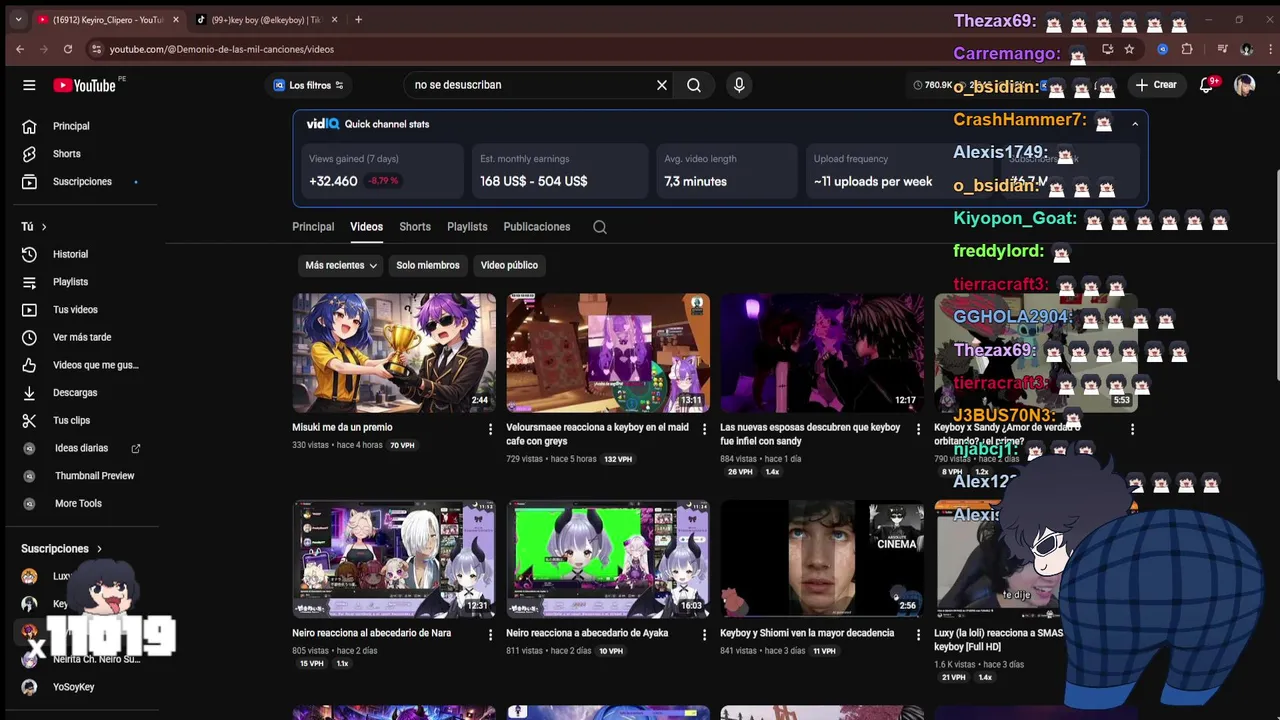Close the Keyiro_Clipero YouTube browser tab
The image size is (1280, 720).
coord(176,19)
